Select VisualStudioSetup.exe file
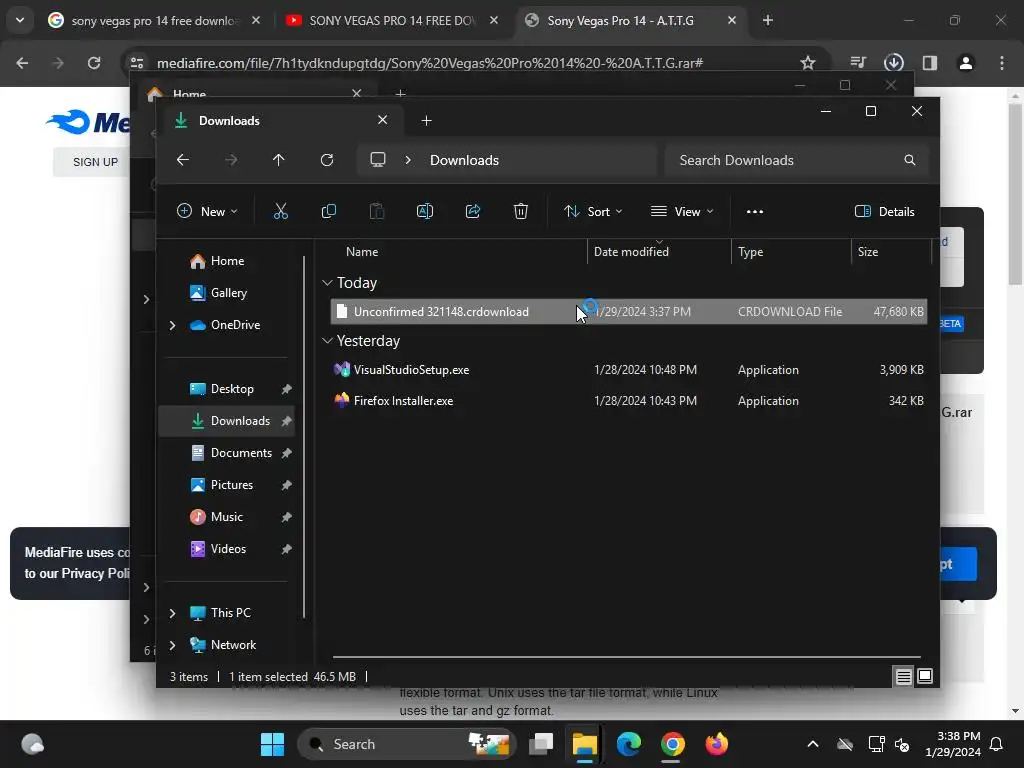This screenshot has width=1024, height=768. pos(628,370)
